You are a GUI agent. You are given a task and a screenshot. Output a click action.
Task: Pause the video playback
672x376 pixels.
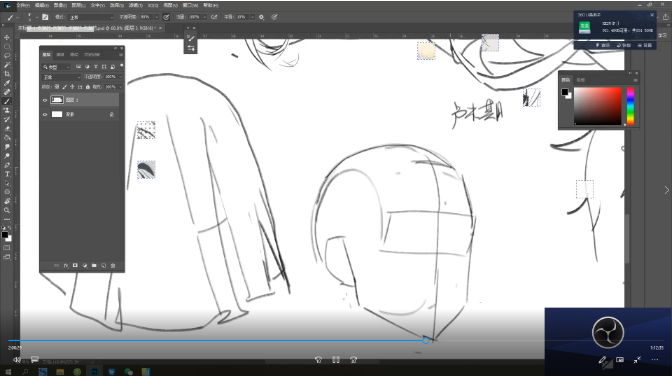tap(336, 360)
